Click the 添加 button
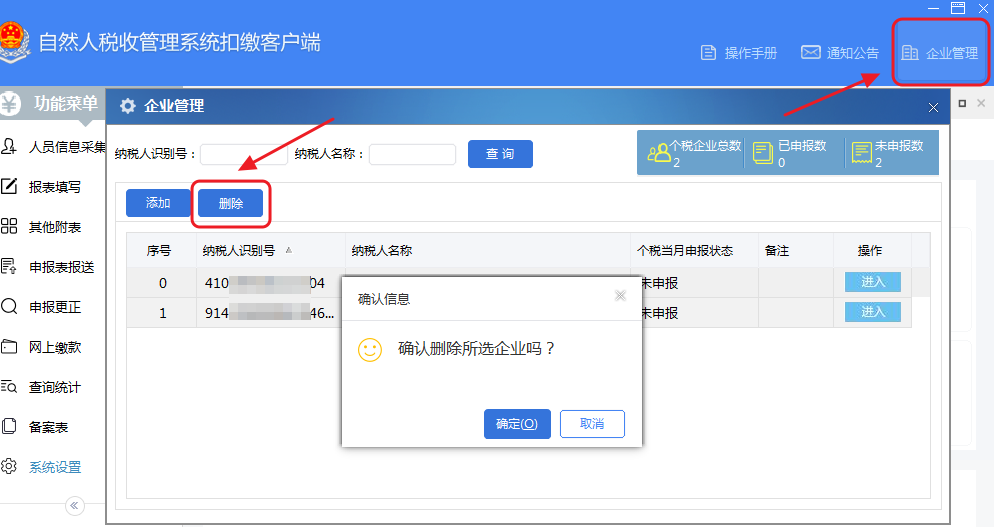The width and height of the screenshot is (994, 527). pyautogui.click(x=158, y=203)
